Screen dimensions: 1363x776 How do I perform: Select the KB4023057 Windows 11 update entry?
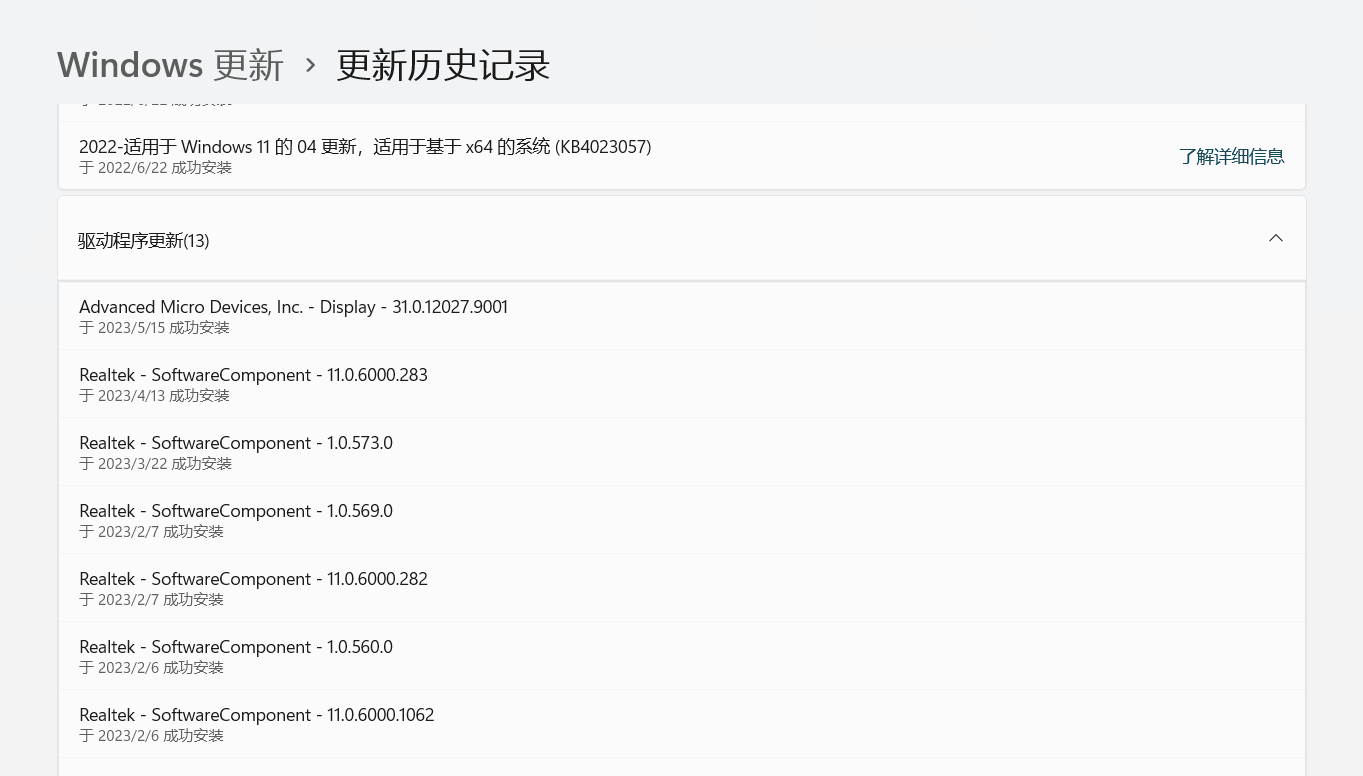point(682,156)
